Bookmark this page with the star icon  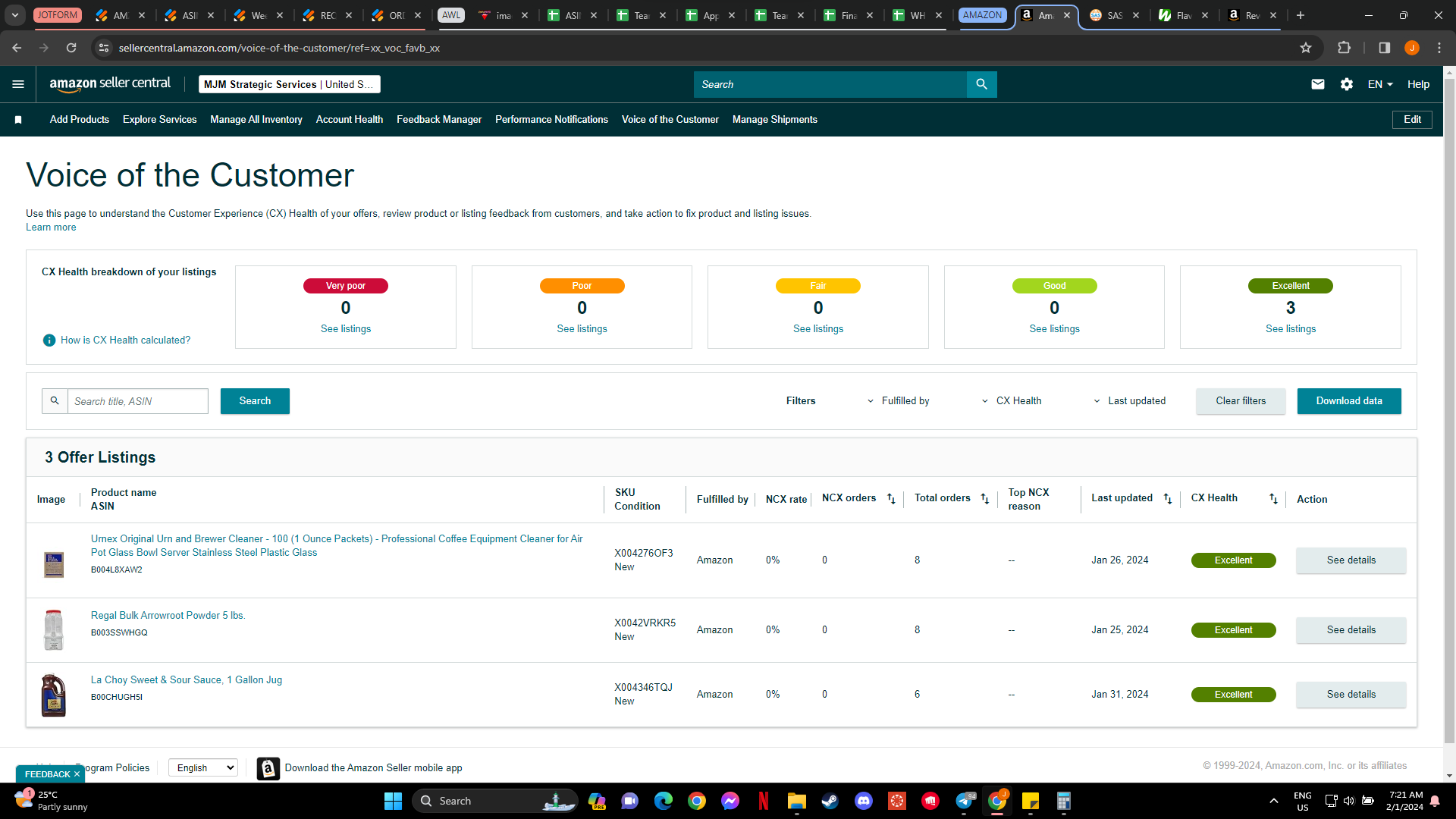[x=1306, y=48]
